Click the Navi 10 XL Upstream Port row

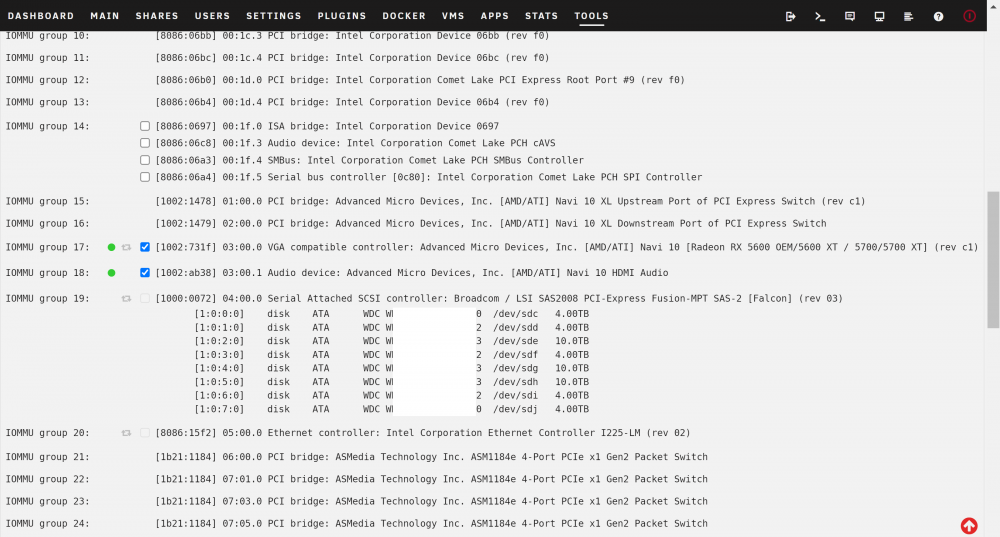coord(510,202)
